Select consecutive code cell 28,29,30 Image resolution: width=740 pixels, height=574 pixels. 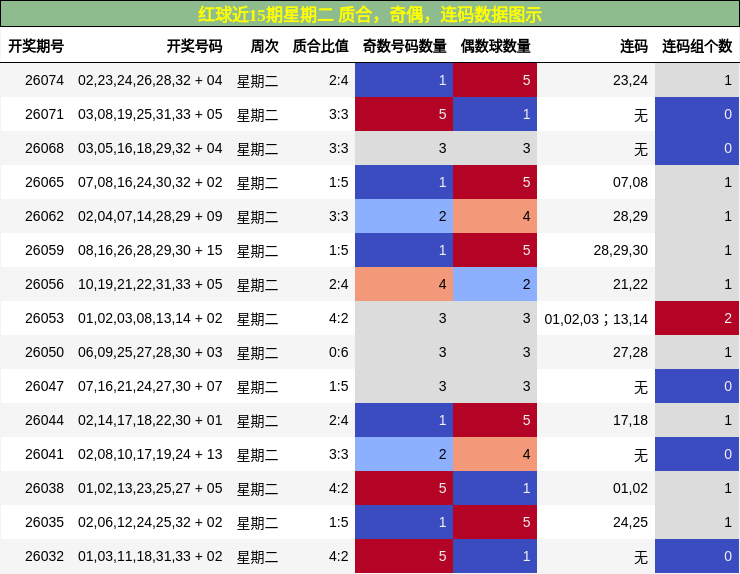point(621,250)
